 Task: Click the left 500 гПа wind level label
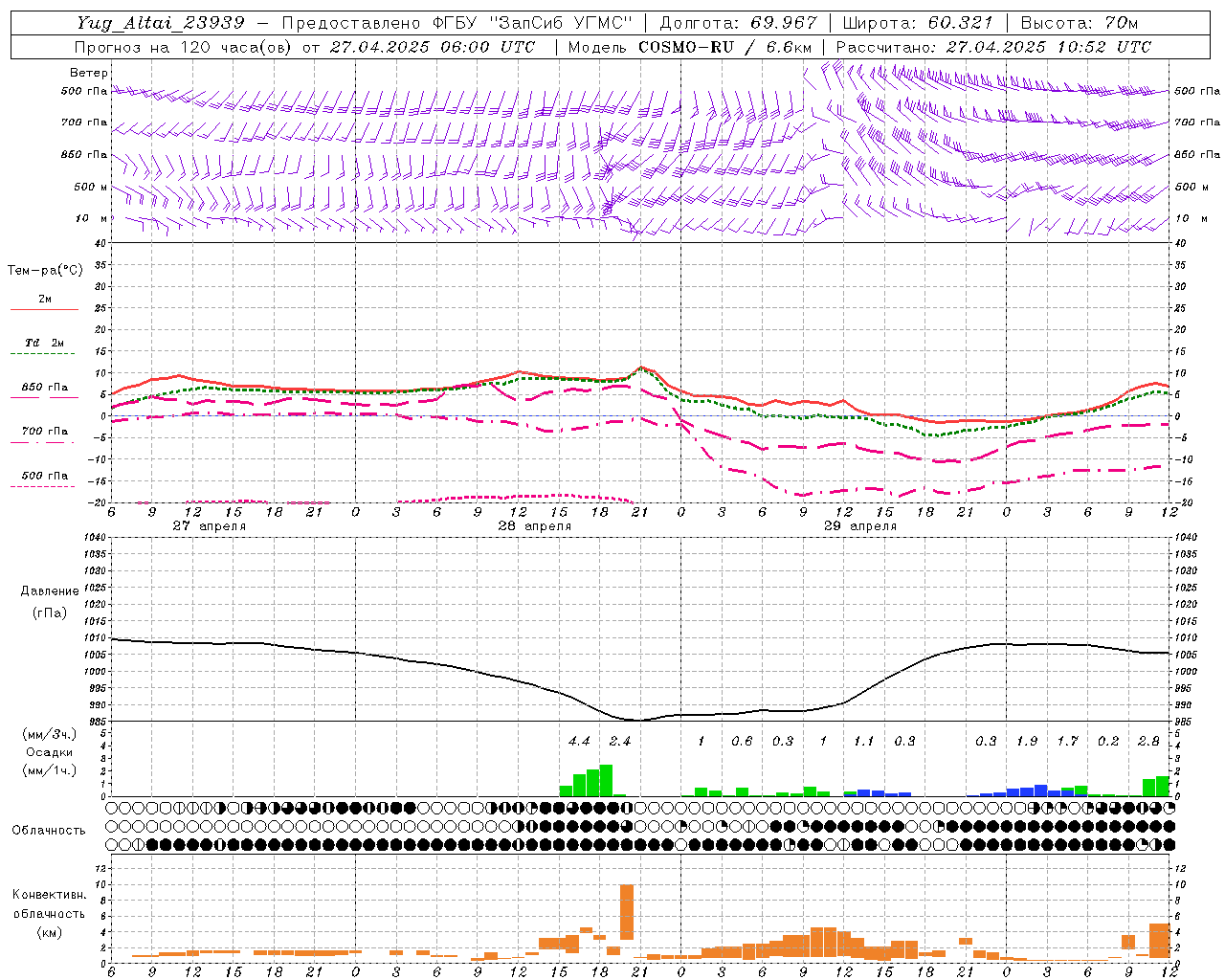coord(84,91)
